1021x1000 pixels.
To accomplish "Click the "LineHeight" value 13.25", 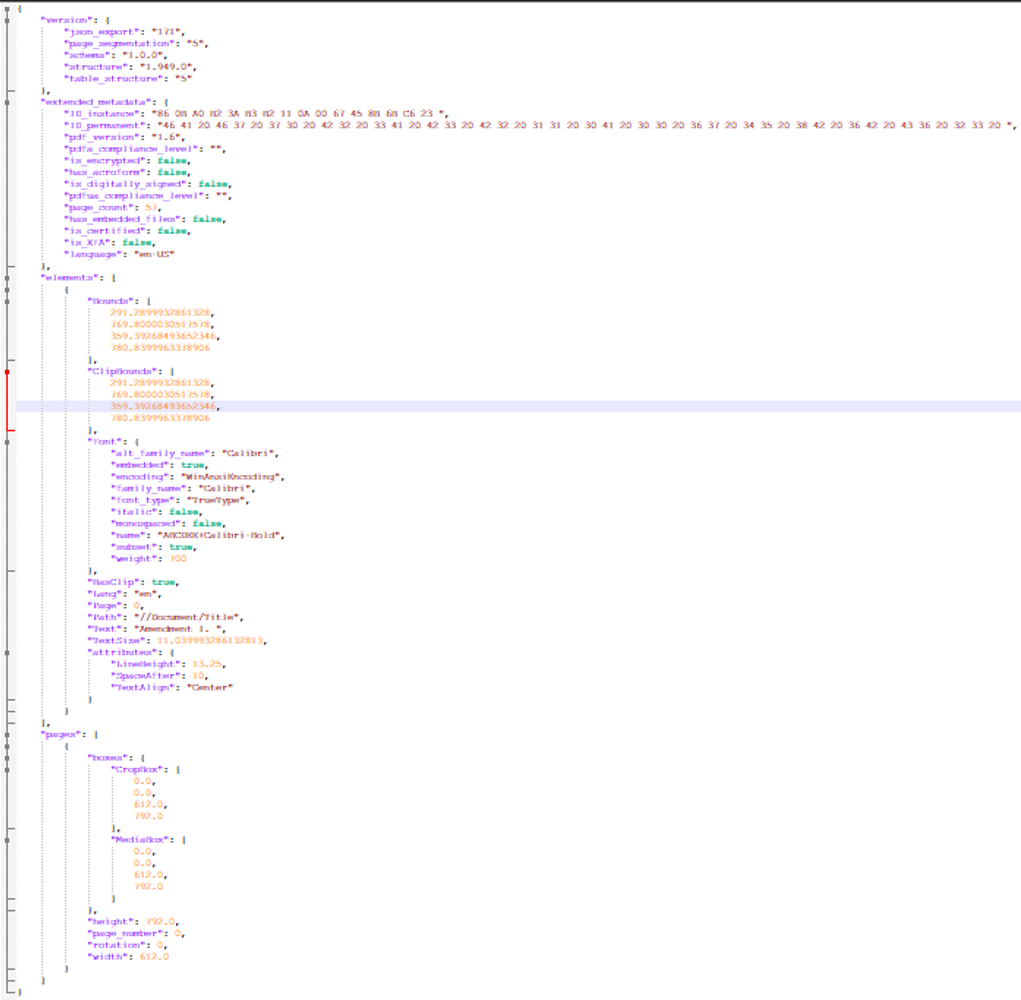I will (x=207, y=665).
